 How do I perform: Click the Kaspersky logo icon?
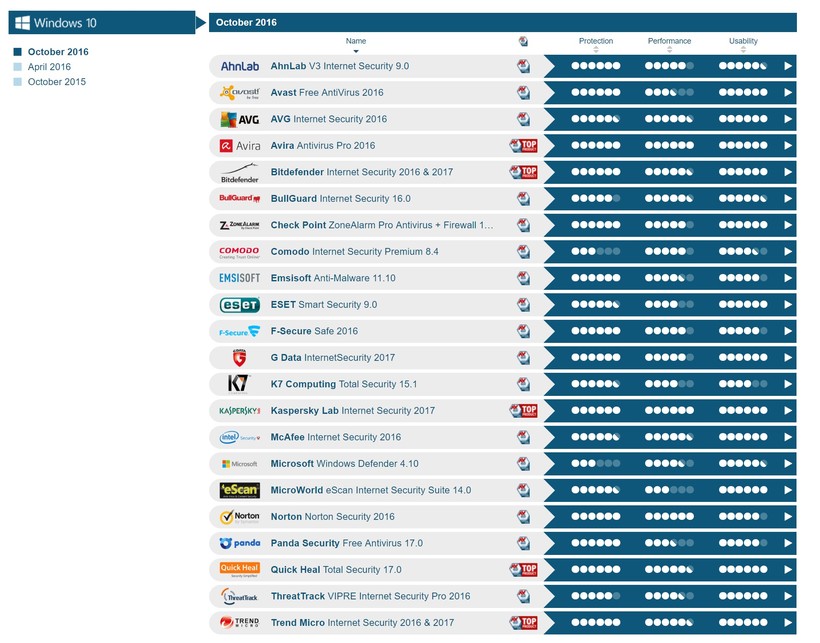click(240, 411)
